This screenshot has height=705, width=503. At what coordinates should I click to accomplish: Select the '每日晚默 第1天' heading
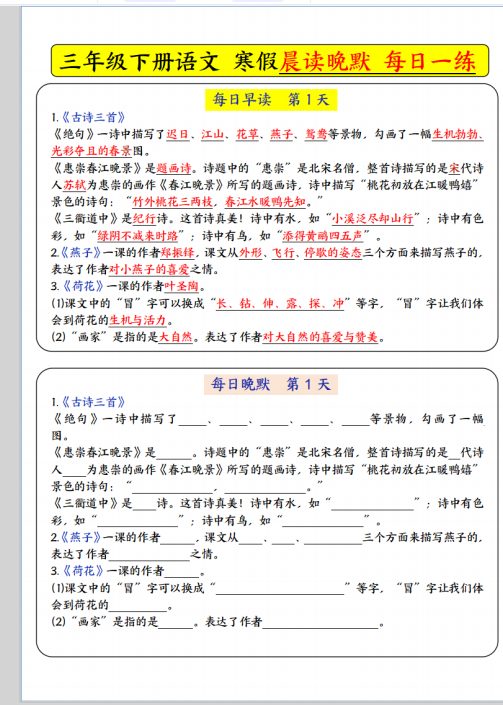271,384
